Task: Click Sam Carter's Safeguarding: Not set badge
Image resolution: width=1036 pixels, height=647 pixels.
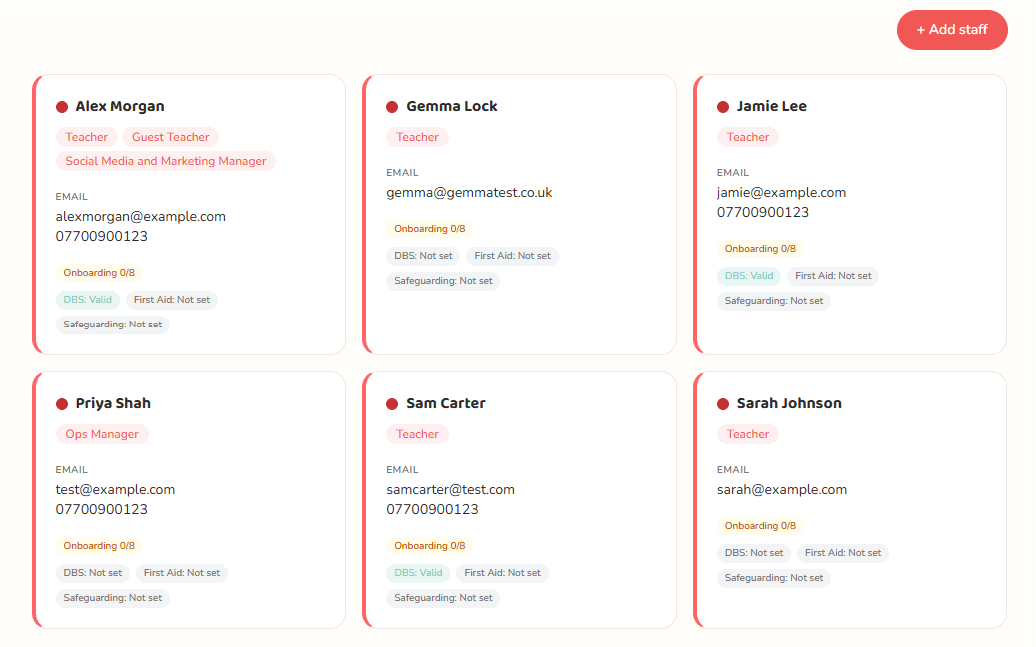Action: [443, 598]
